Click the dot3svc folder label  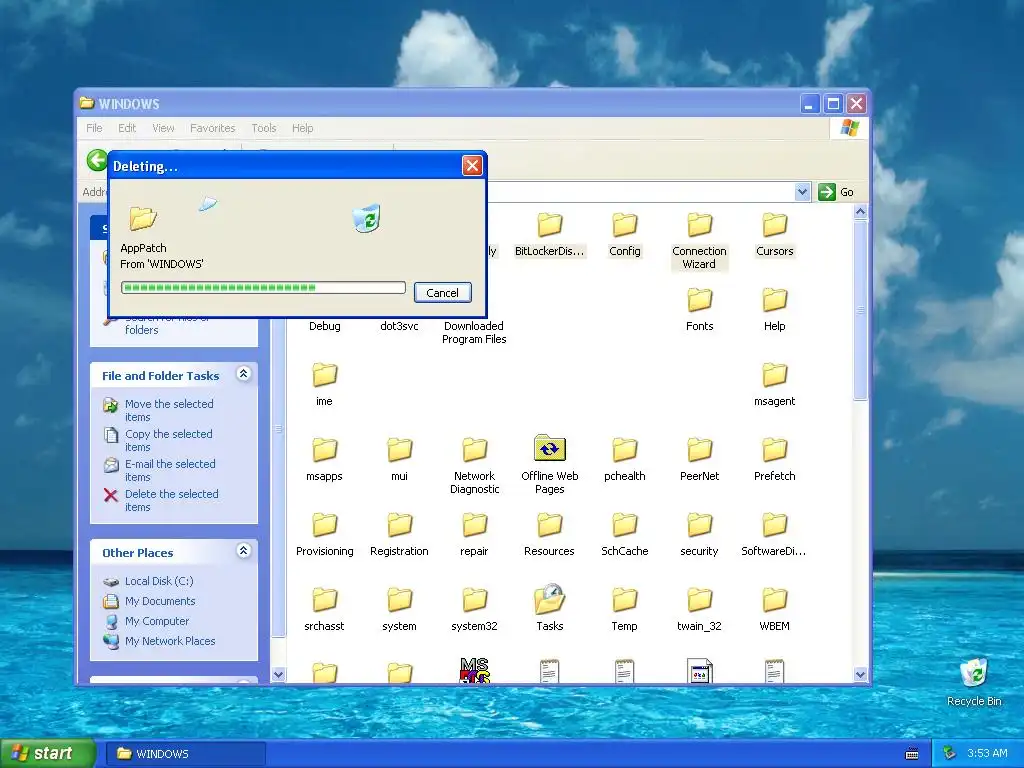click(400, 326)
